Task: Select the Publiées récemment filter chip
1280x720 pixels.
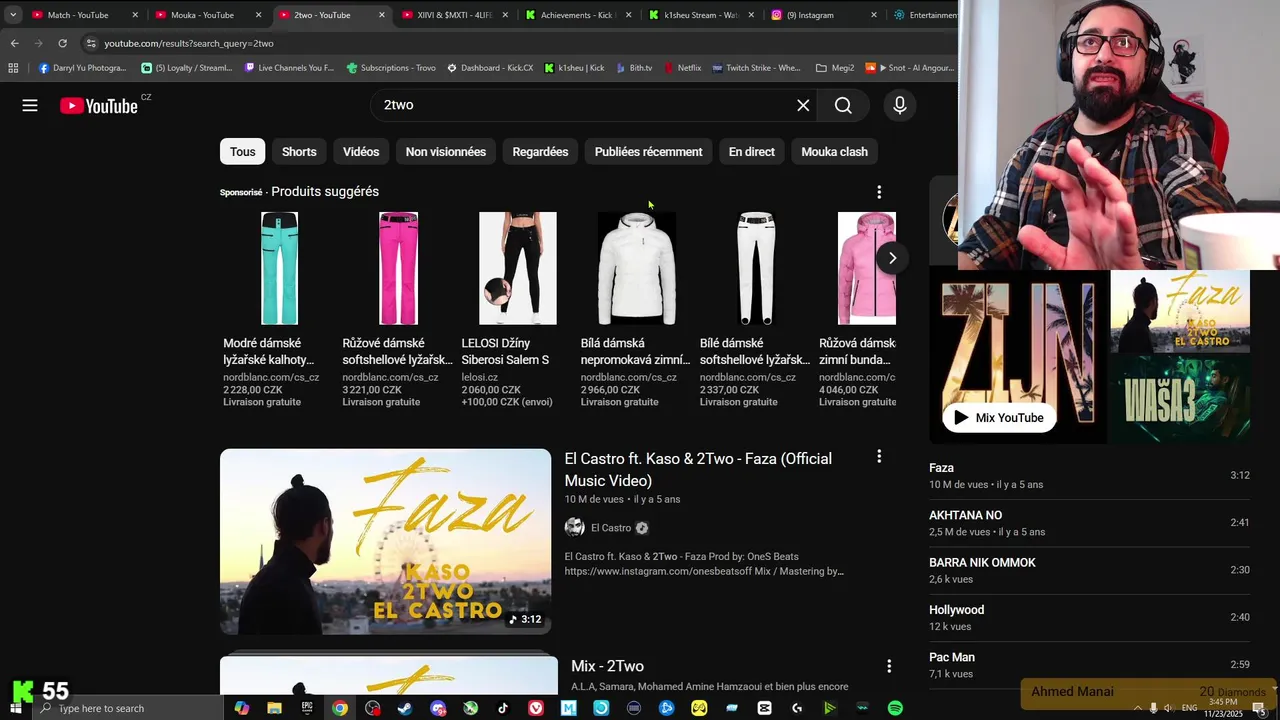Action: (648, 152)
